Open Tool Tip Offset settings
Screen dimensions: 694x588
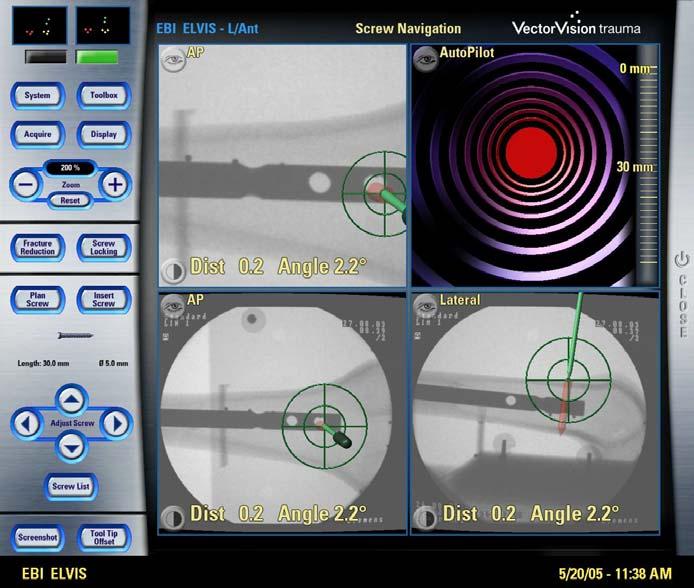(x=104, y=538)
